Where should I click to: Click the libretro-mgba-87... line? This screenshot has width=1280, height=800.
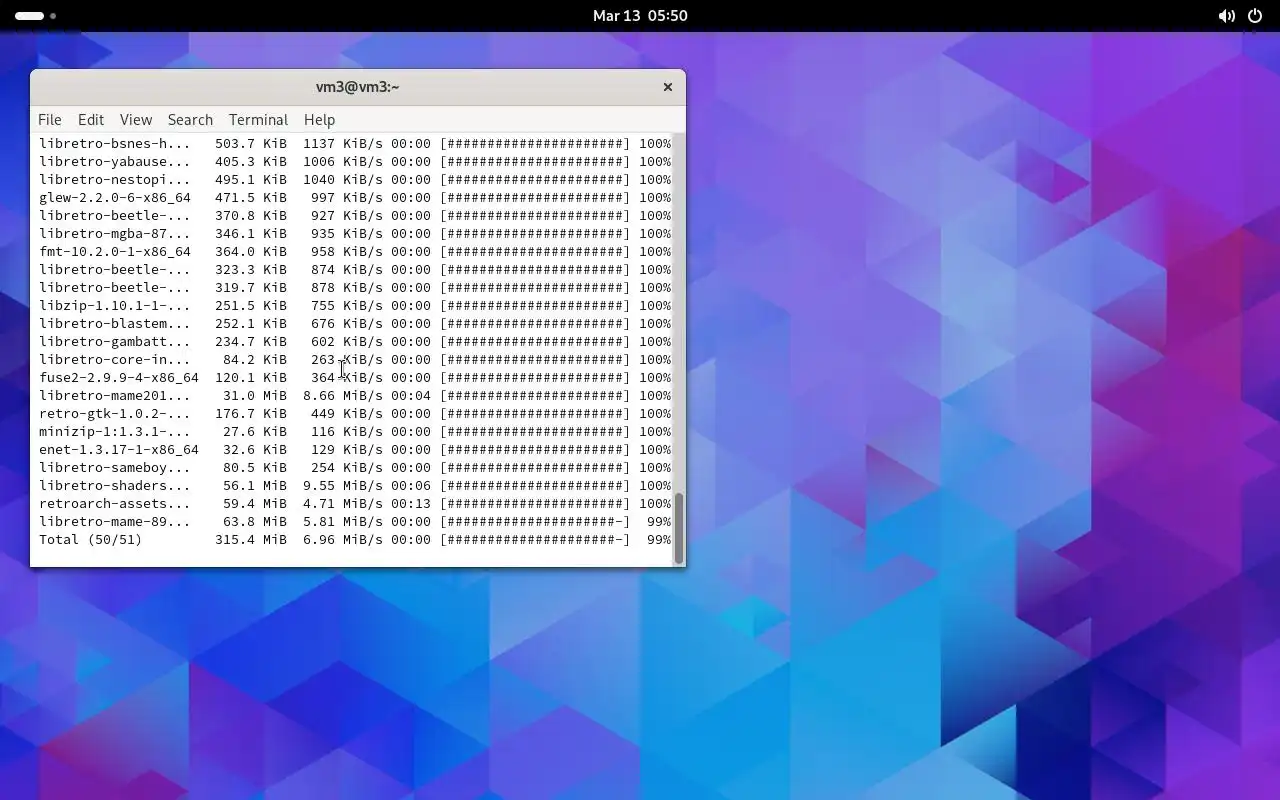pos(355,233)
